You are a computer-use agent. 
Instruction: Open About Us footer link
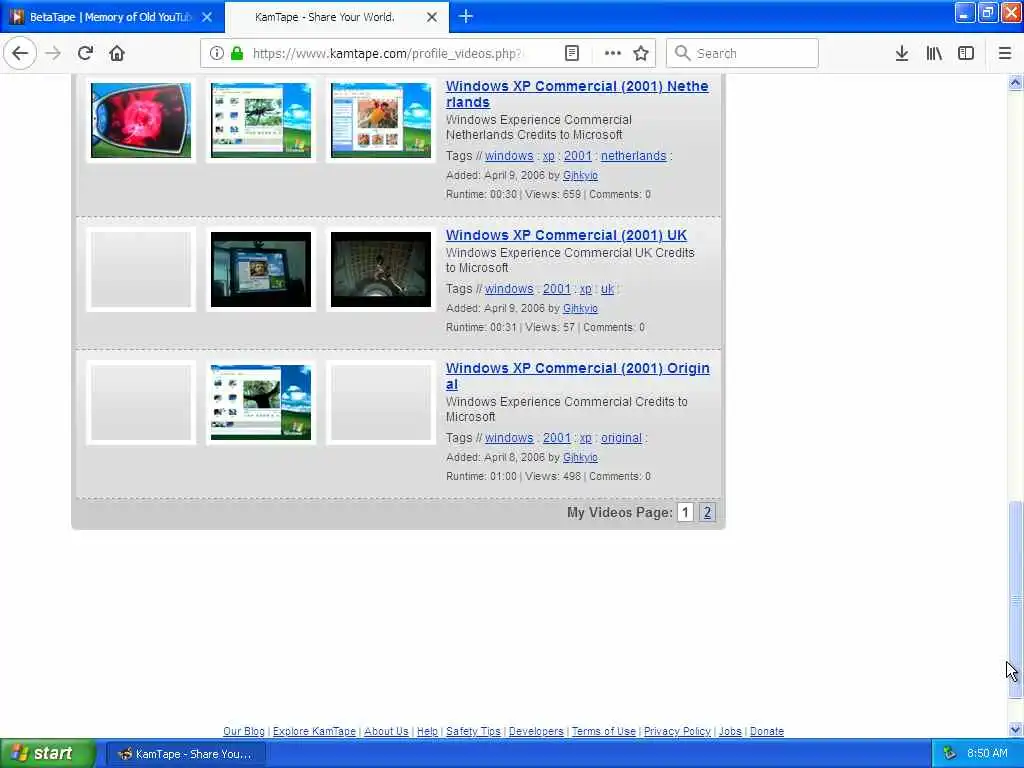[x=386, y=731]
